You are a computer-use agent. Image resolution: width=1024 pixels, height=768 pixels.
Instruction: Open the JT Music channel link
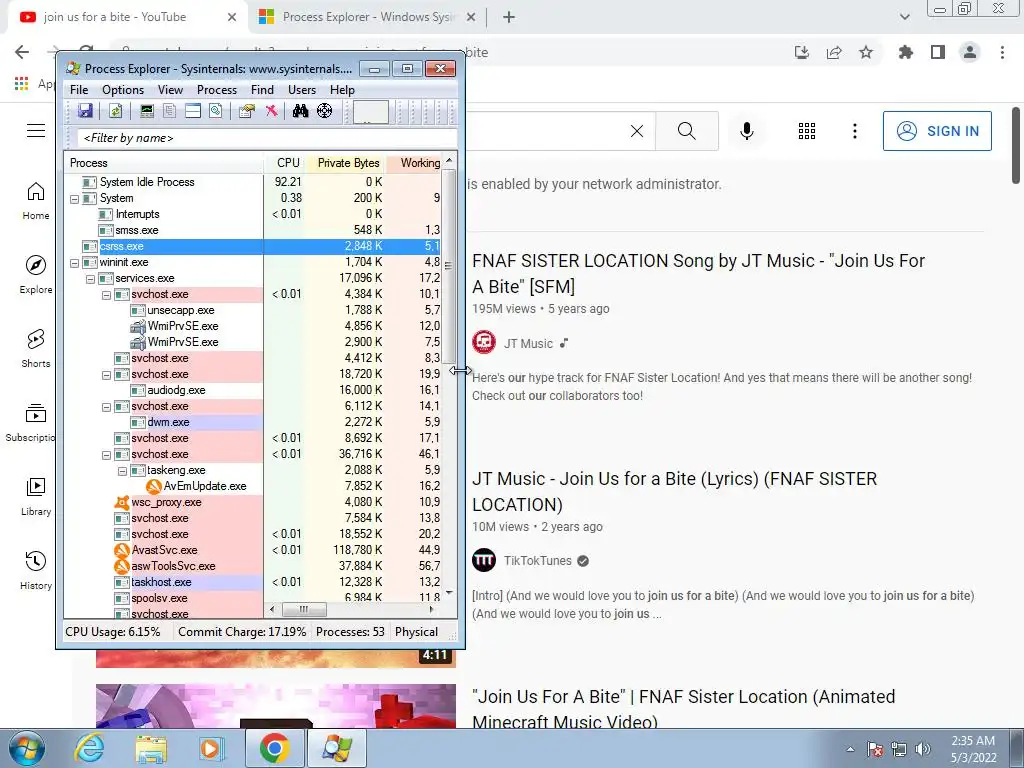pyautogui.click(x=528, y=344)
